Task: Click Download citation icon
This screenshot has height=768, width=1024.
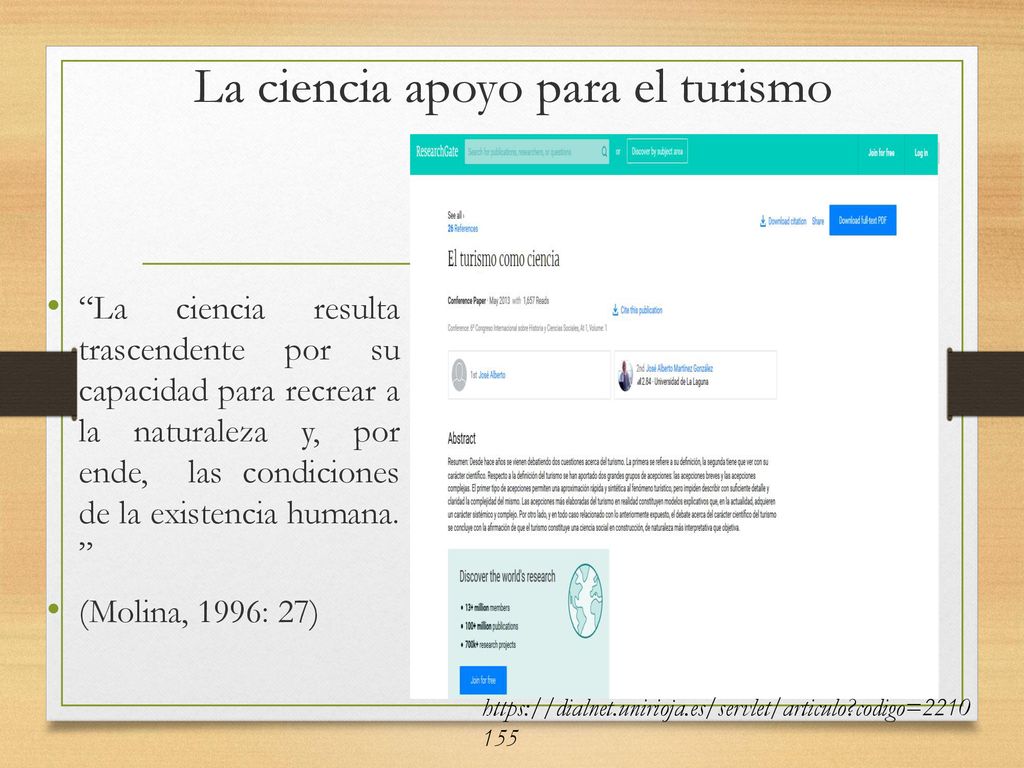Action: (x=763, y=221)
